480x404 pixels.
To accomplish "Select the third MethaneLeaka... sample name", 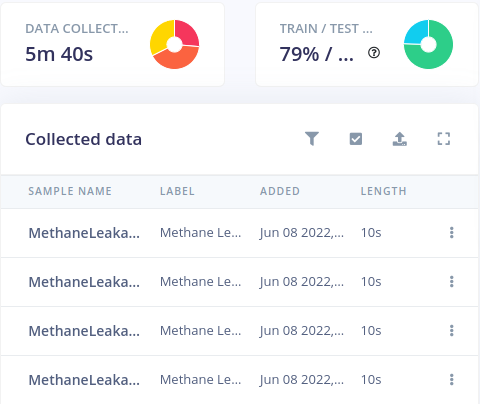I will click(x=84, y=331).
